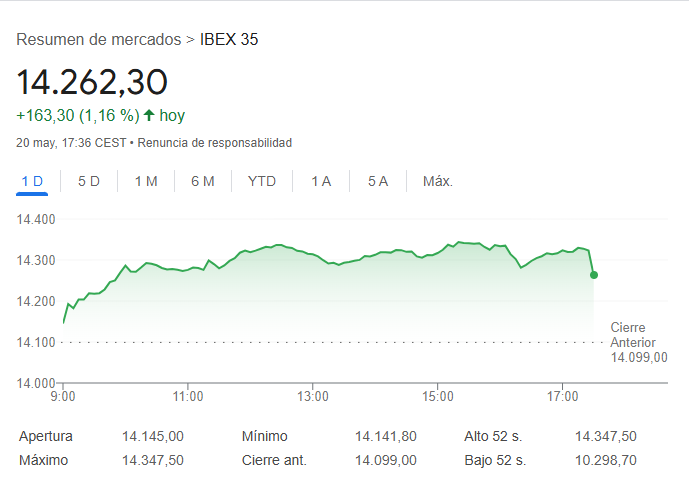
Task: Click the green up arrow icon
Action: [x=149, y=115]
